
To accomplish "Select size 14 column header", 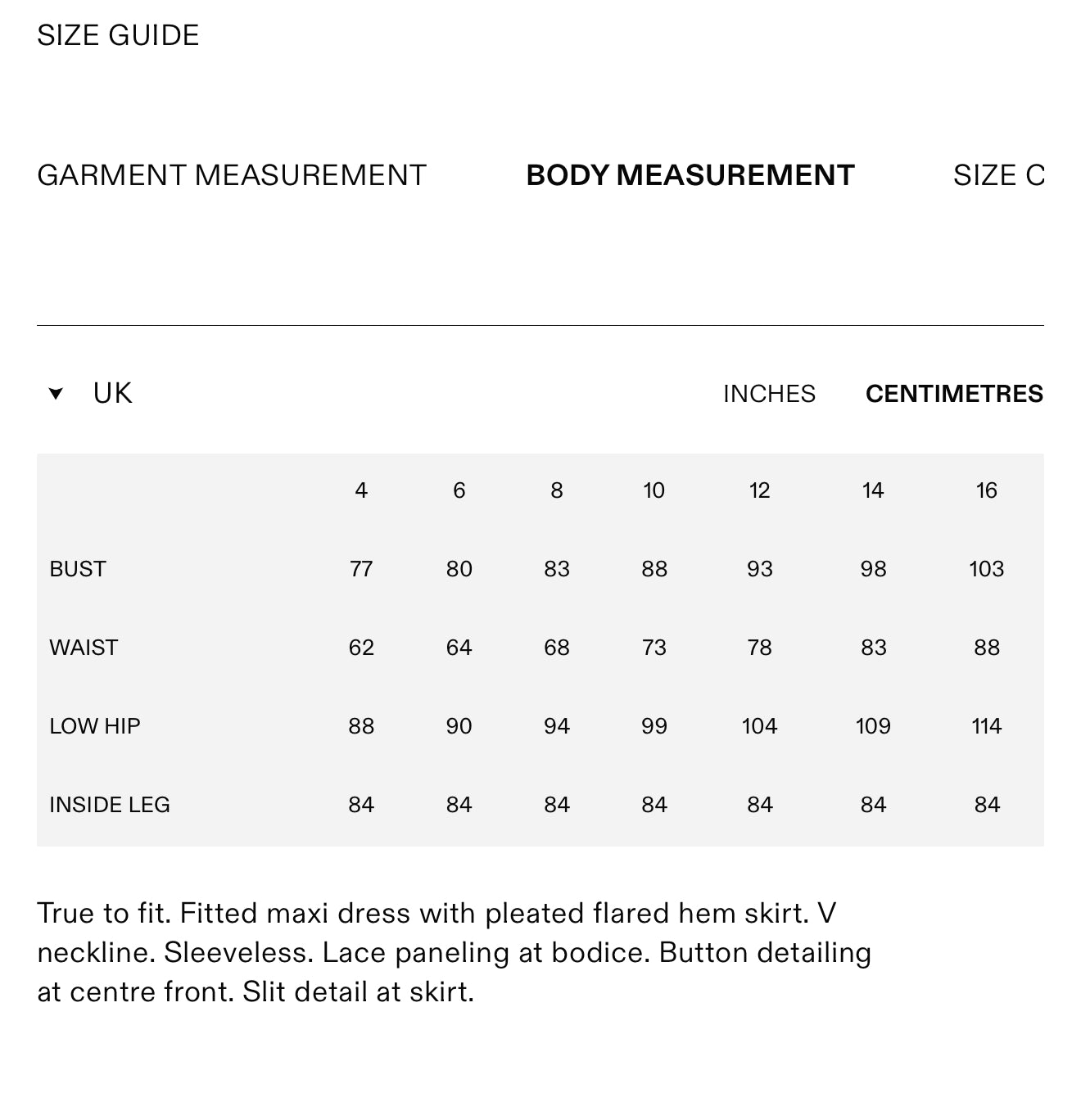I will coord(873,490).
